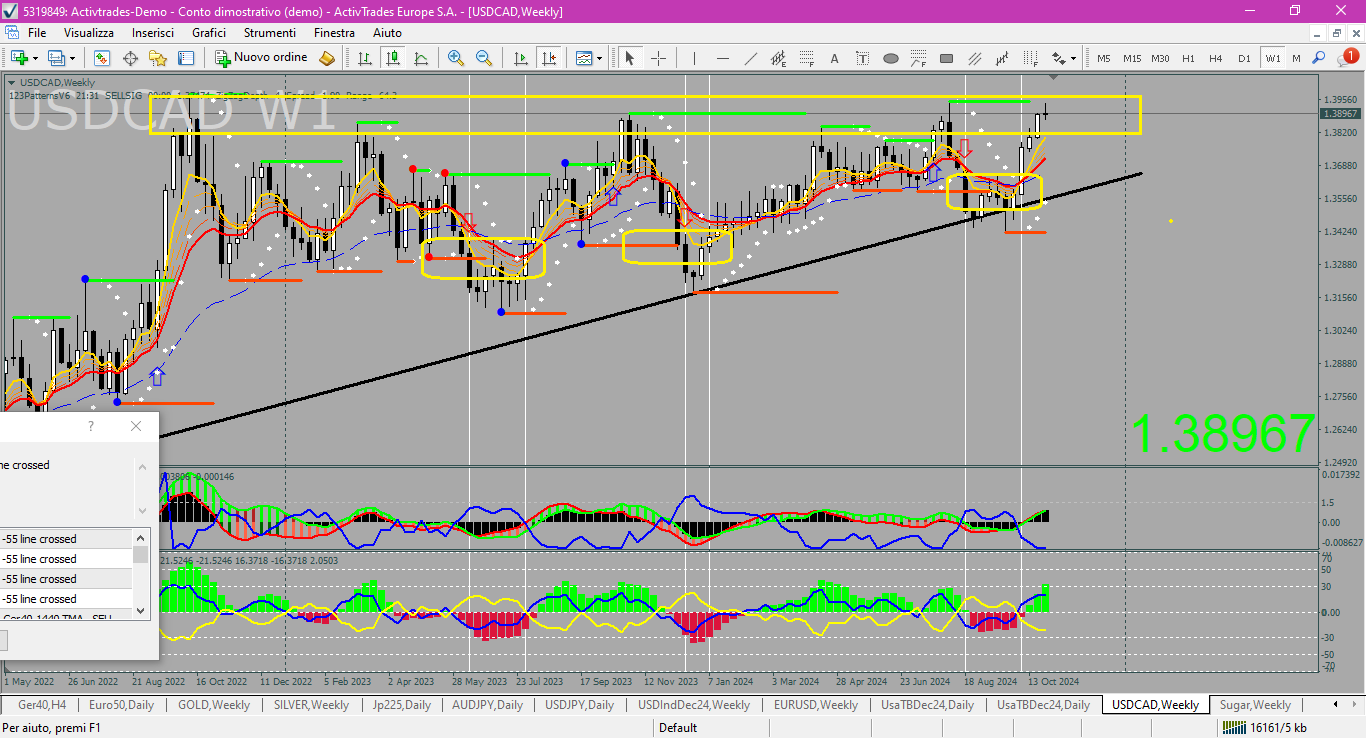
Task: Open Navigator folder-star icon
Action: [158, 58]
